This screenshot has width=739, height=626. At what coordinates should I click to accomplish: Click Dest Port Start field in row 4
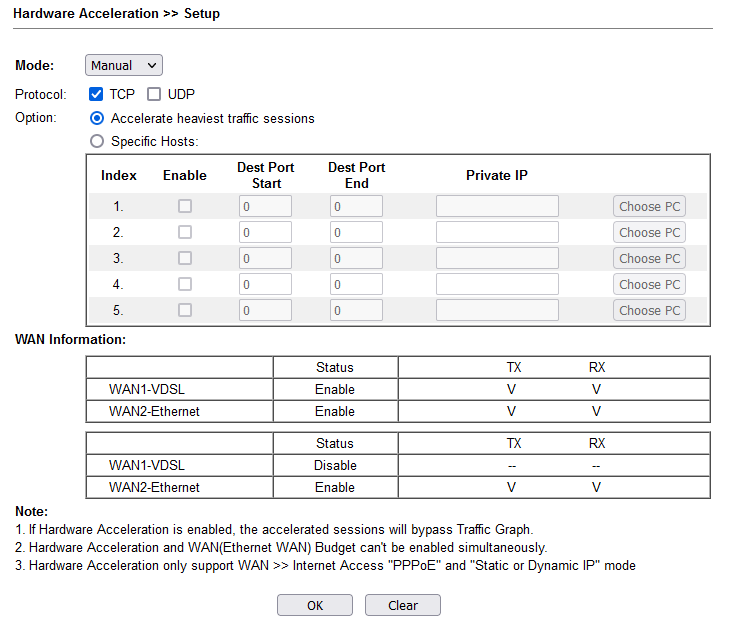click(265, 284)
